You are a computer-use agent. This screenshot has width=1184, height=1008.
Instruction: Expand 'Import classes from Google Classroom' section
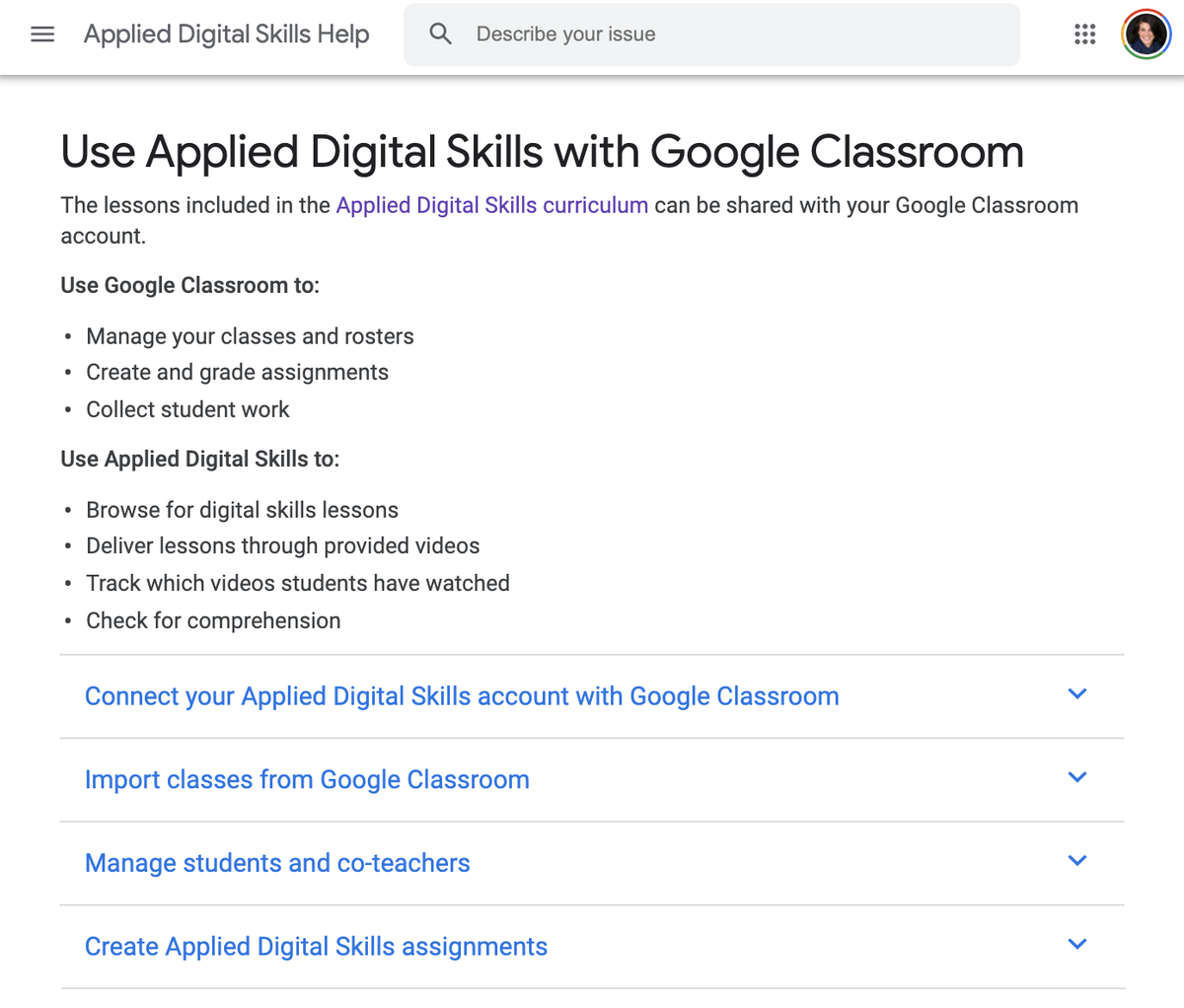pos(592,780)
